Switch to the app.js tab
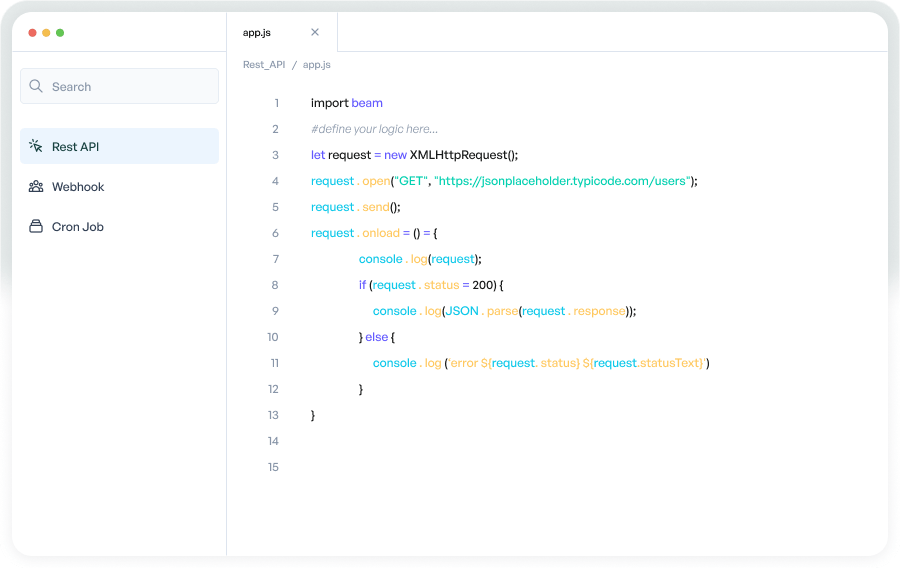 point(257,33)
